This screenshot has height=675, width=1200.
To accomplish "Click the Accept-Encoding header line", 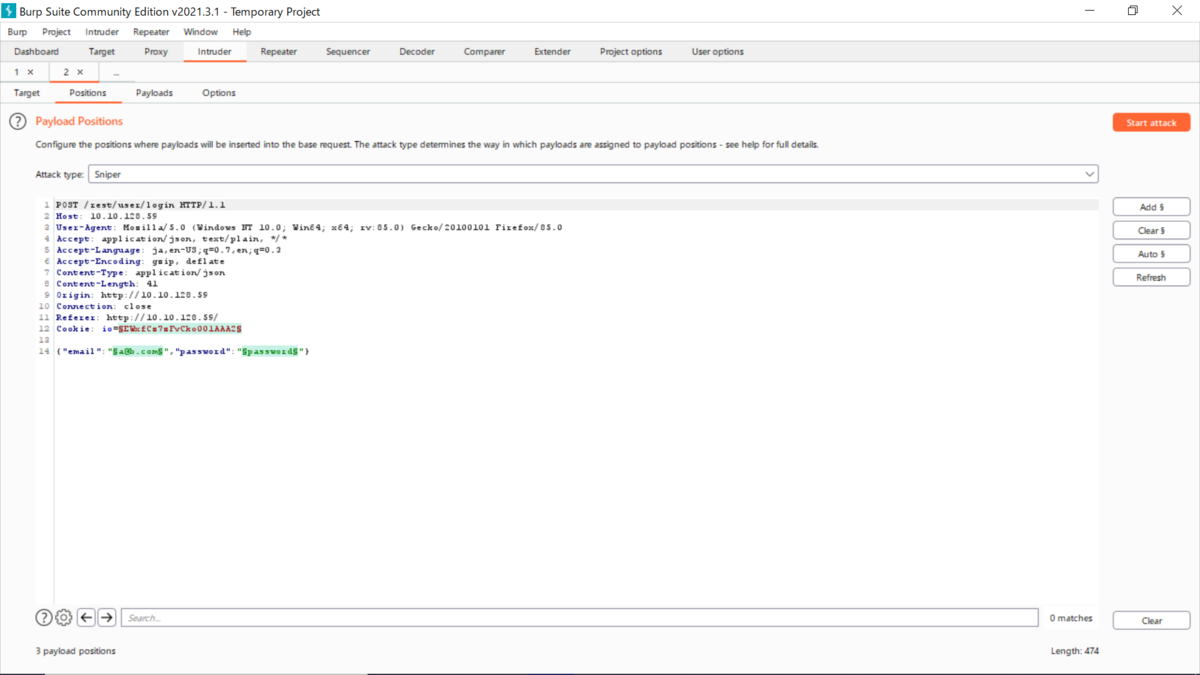I will (x=140, y=261).
